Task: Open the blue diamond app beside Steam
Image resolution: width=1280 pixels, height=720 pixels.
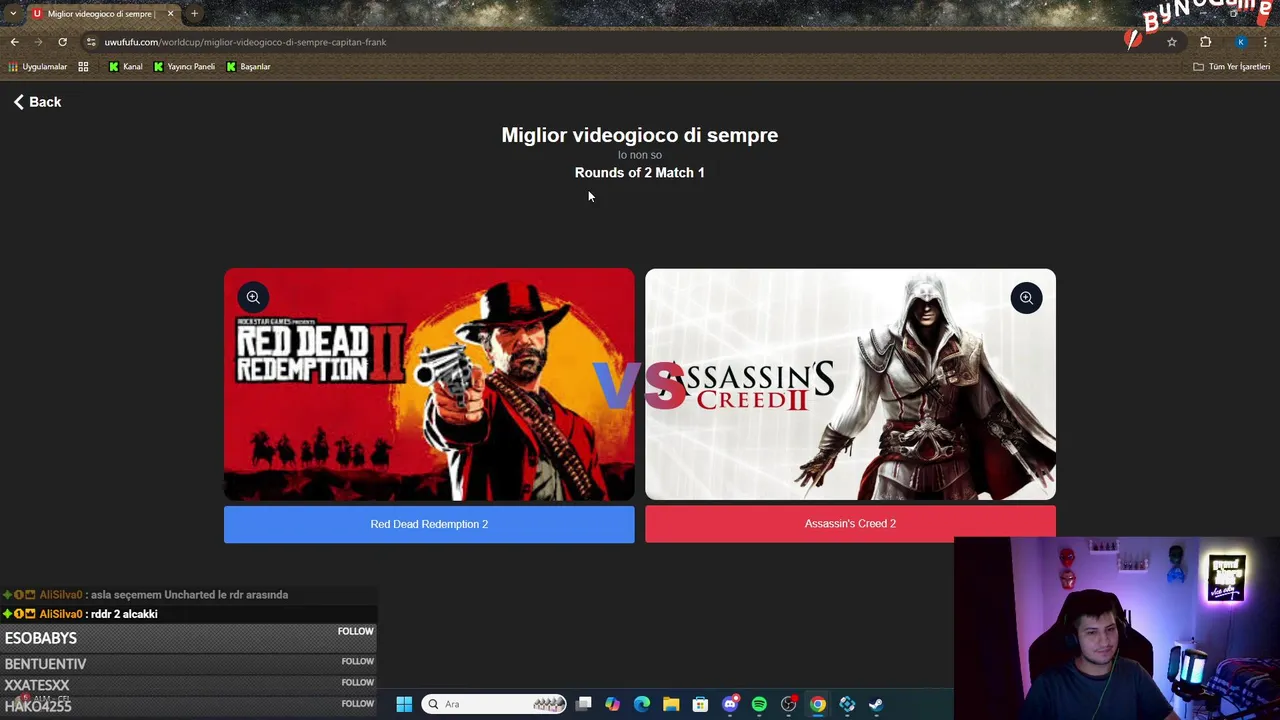Action: (x=847, y=704)
